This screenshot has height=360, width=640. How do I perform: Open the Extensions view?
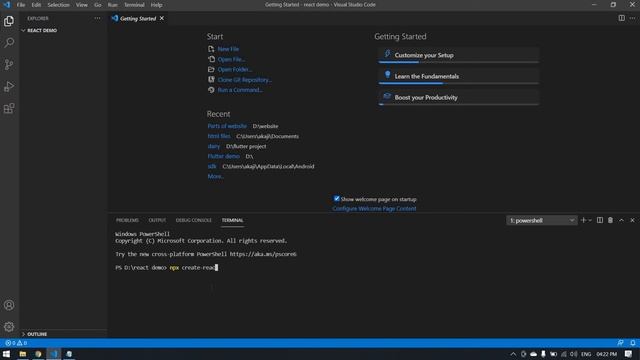pos(9,109)
